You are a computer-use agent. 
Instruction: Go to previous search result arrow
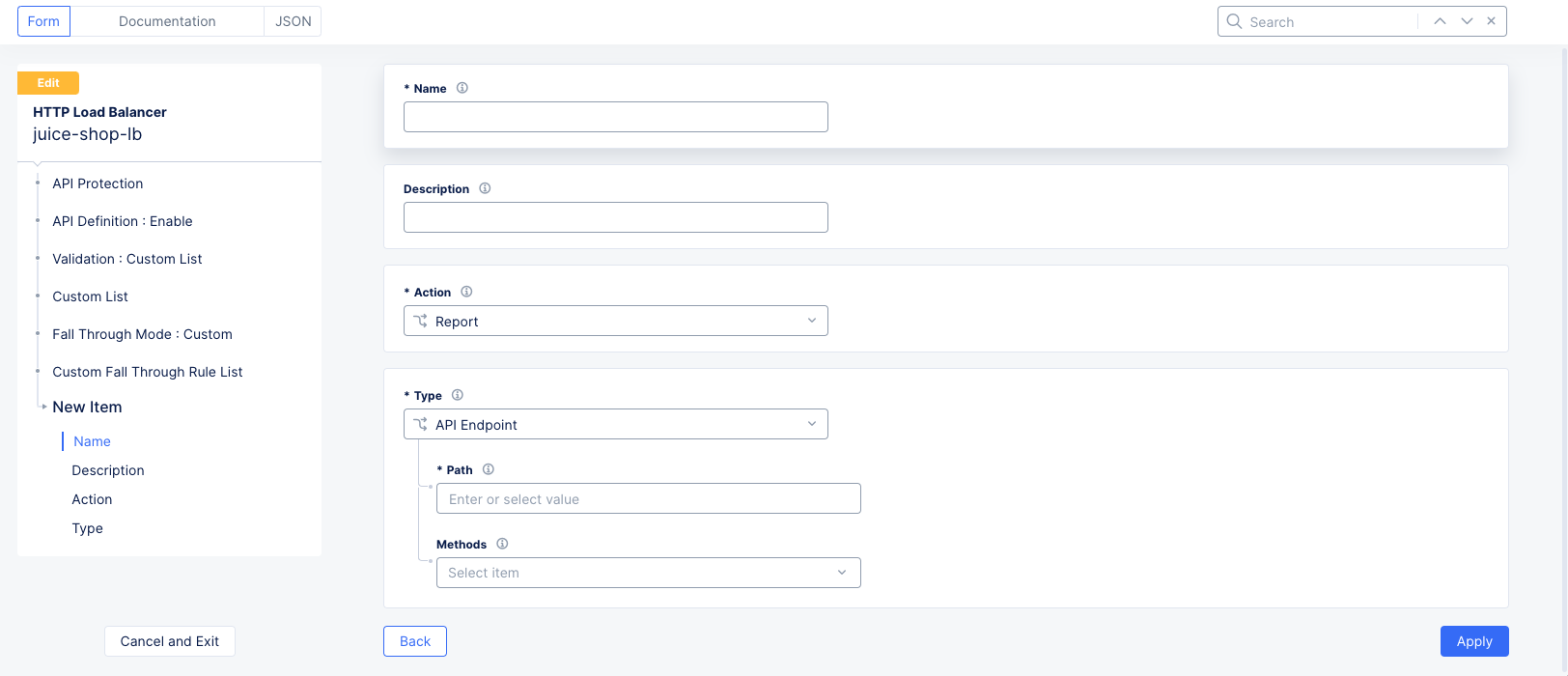[1440, 21]
